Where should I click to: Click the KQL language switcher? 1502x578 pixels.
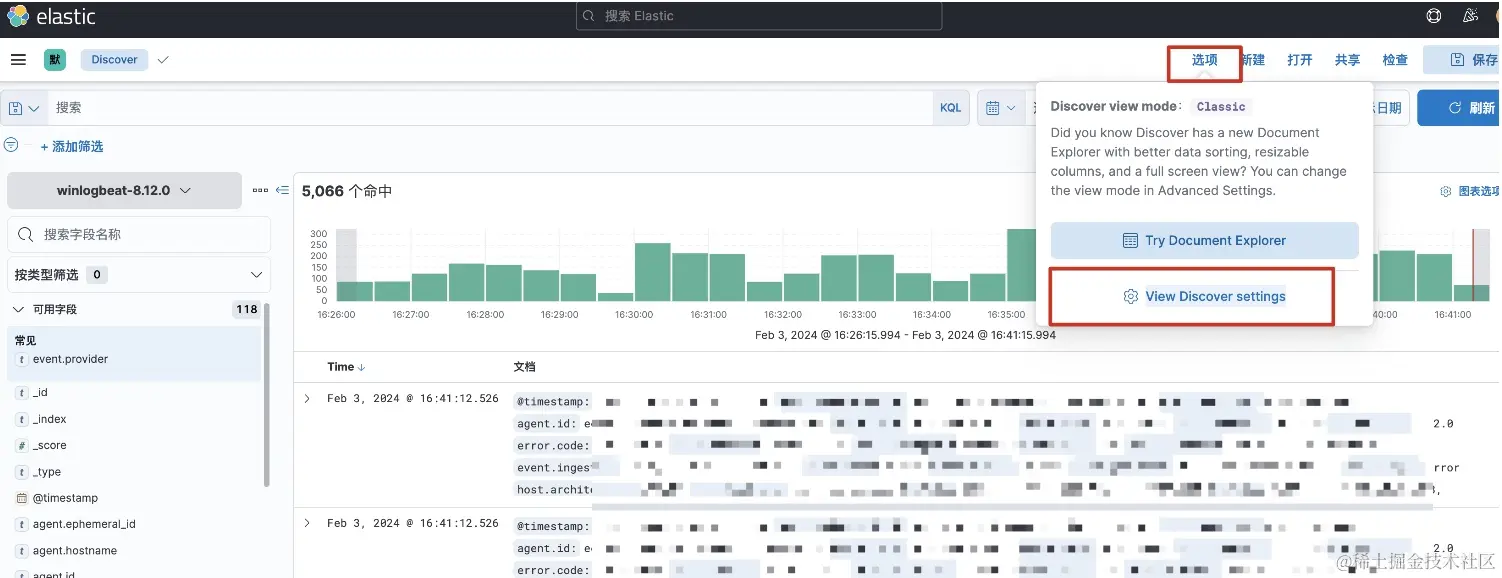[950, 108]
